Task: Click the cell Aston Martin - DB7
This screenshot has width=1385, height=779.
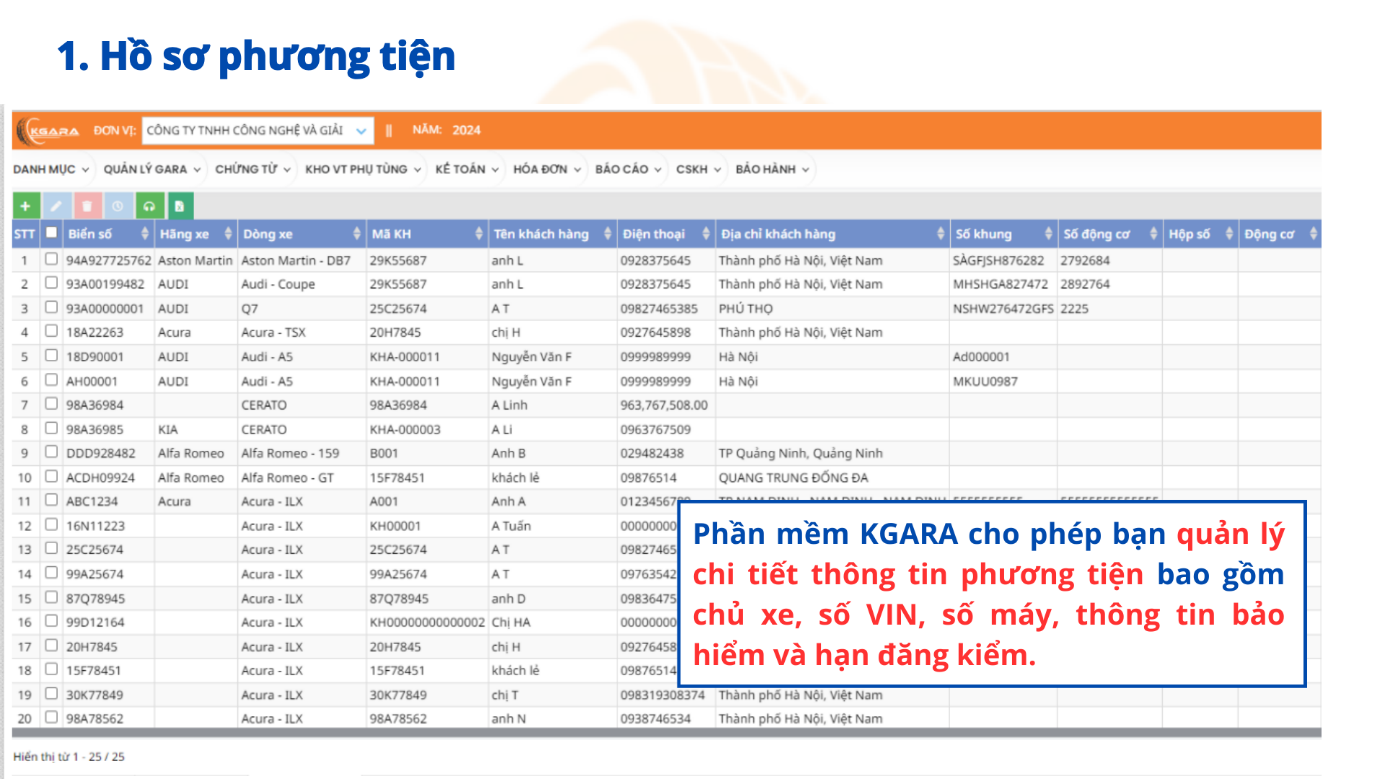Action: 296,260
